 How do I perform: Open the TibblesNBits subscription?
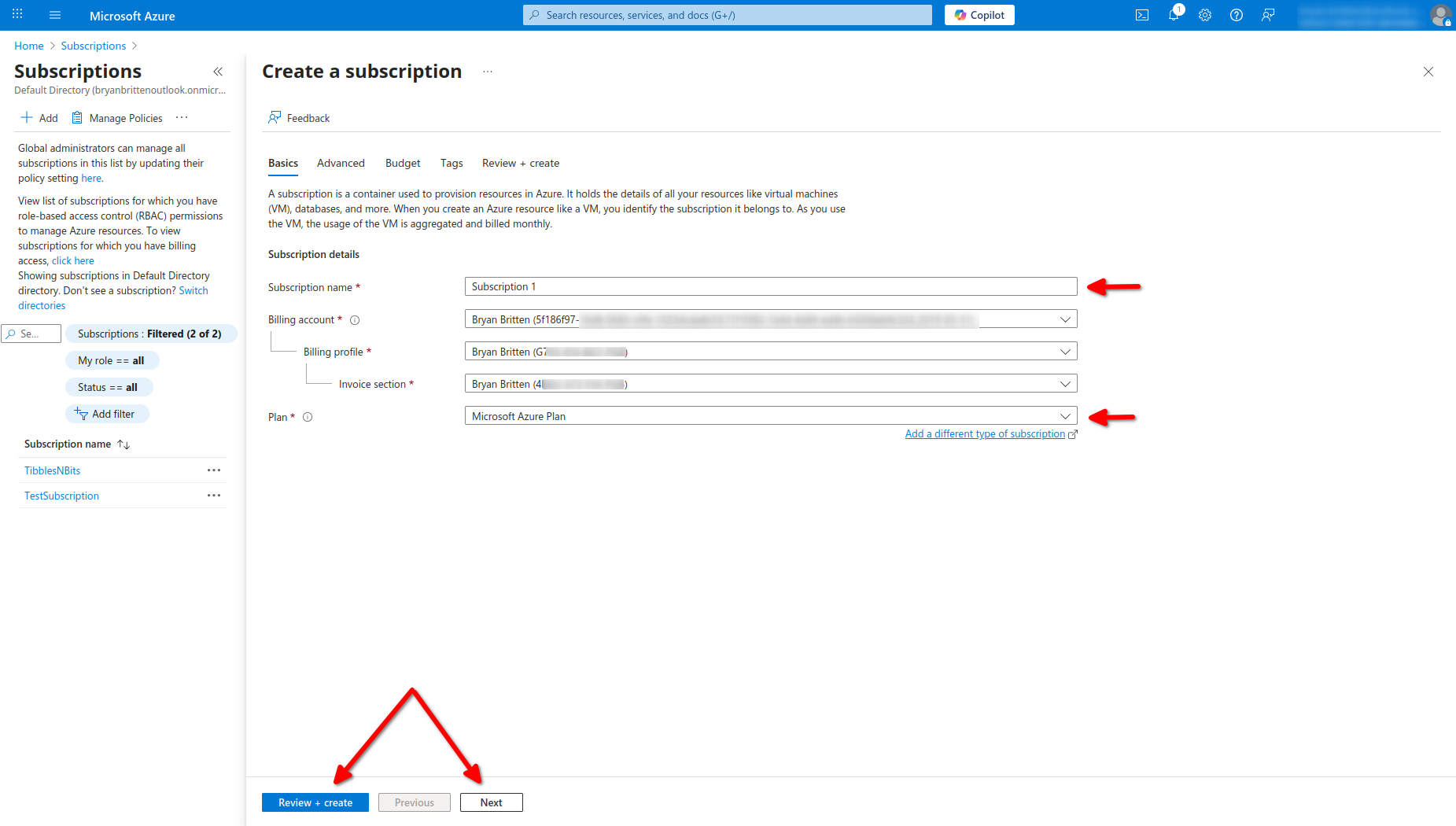click(x=53, y=470)
